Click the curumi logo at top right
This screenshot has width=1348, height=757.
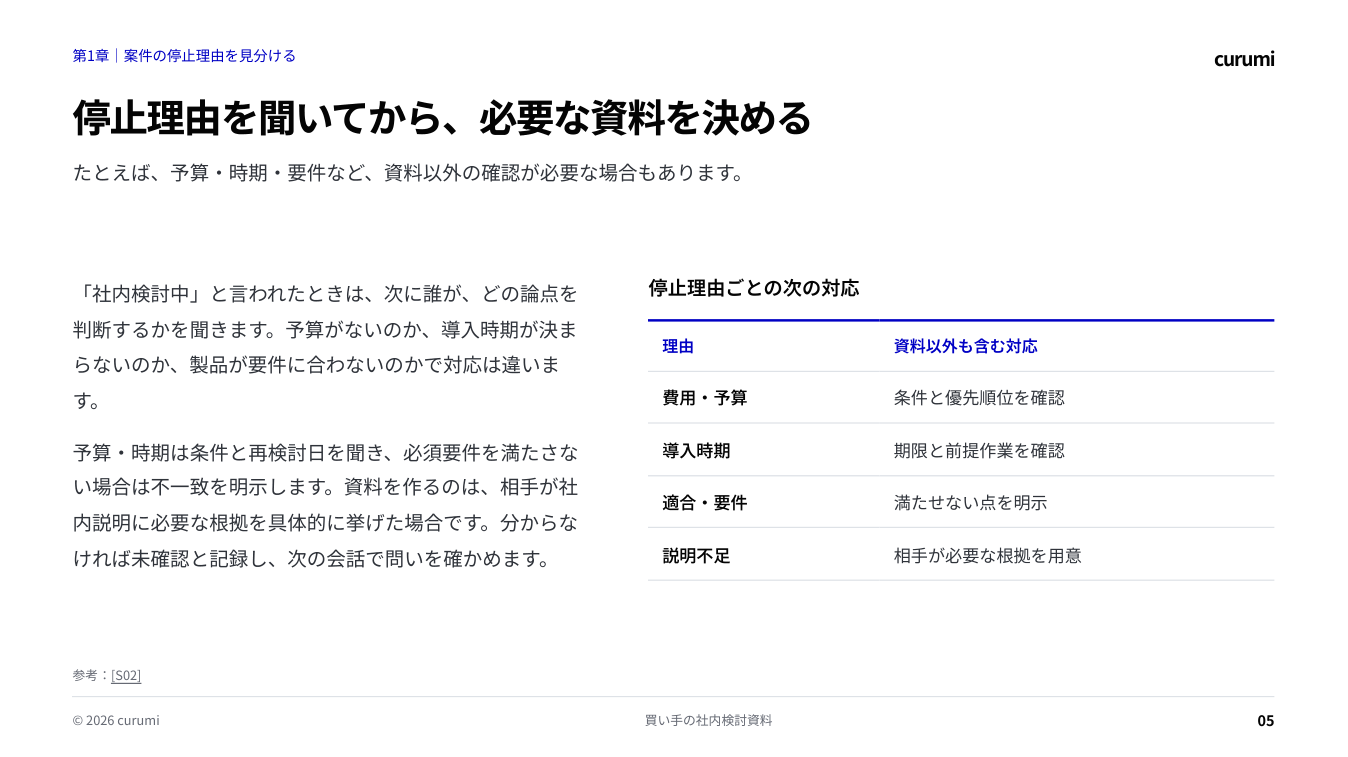(x=1244, y=59)
